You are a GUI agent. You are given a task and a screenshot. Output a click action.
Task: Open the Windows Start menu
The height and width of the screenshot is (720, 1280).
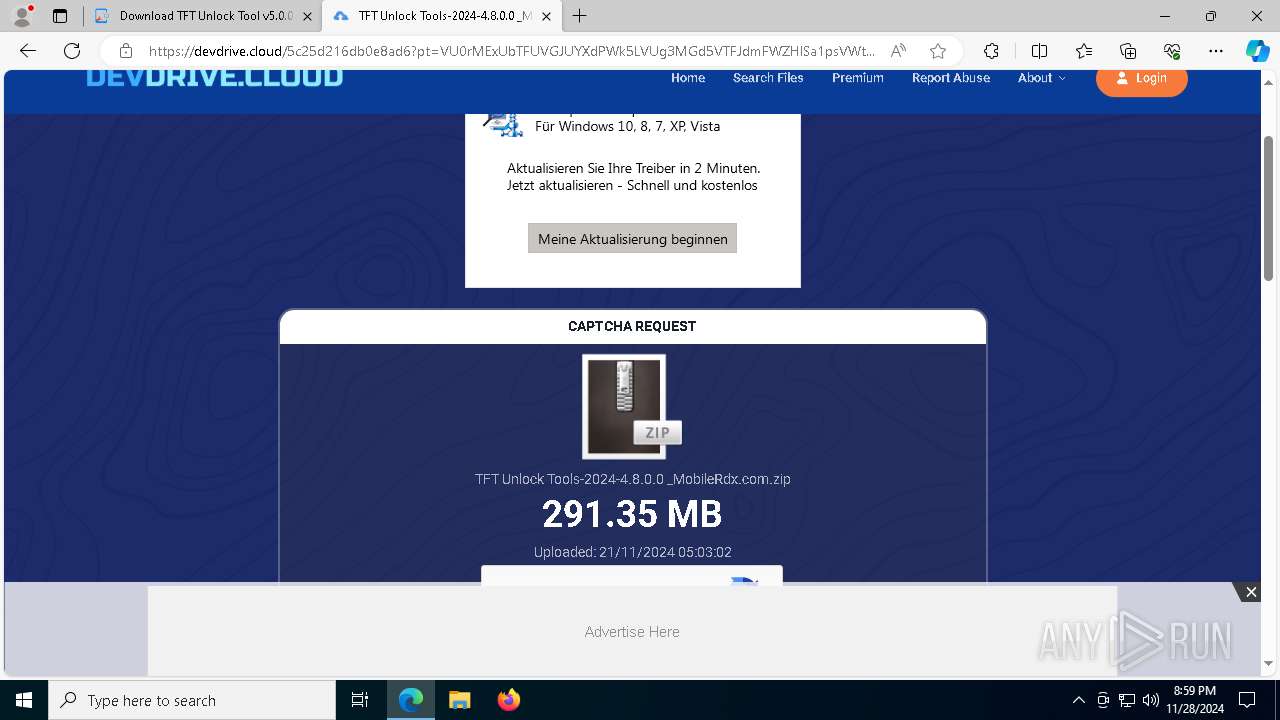pos(24,700)
